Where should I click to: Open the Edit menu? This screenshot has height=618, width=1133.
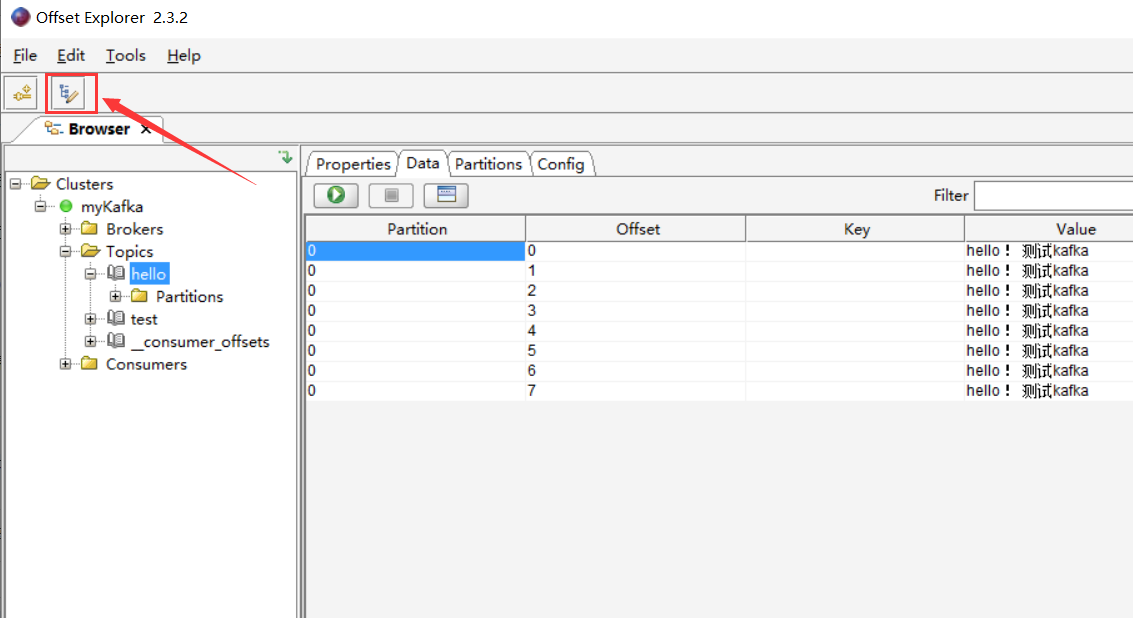coord(71,56)
